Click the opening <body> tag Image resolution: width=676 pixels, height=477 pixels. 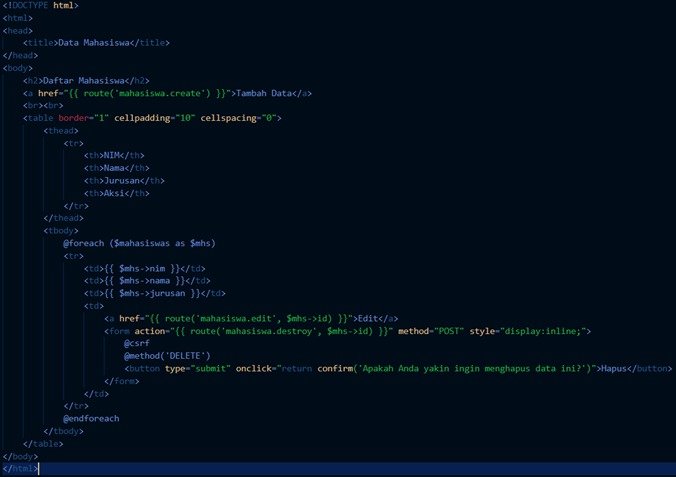18,68
